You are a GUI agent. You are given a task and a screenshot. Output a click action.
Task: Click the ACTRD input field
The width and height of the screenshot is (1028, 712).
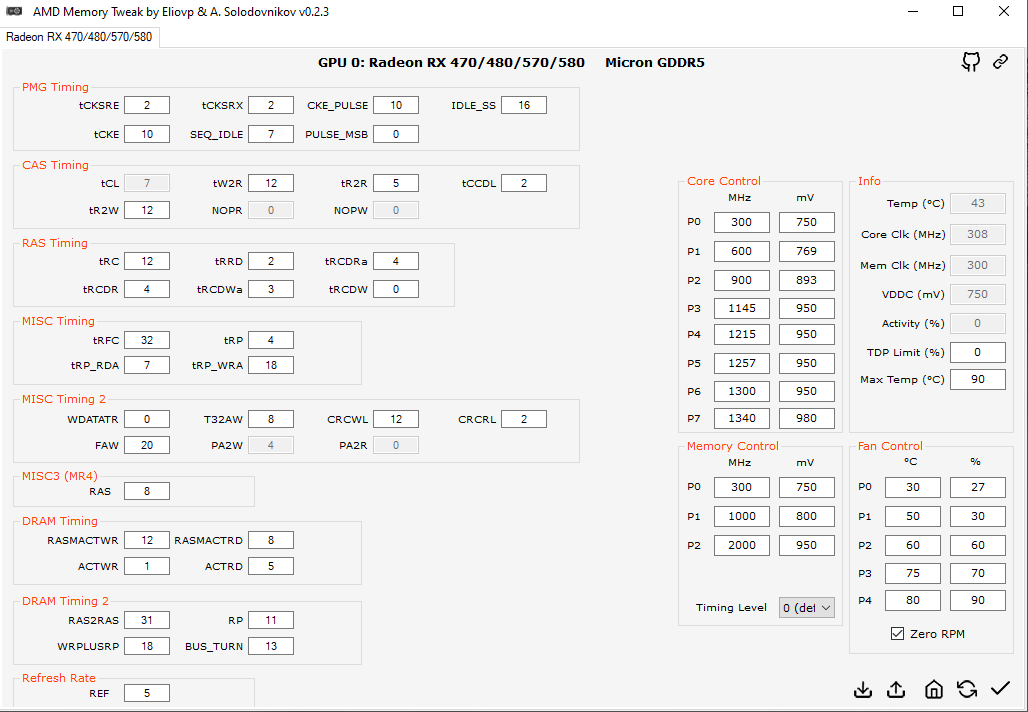(271, 566)
